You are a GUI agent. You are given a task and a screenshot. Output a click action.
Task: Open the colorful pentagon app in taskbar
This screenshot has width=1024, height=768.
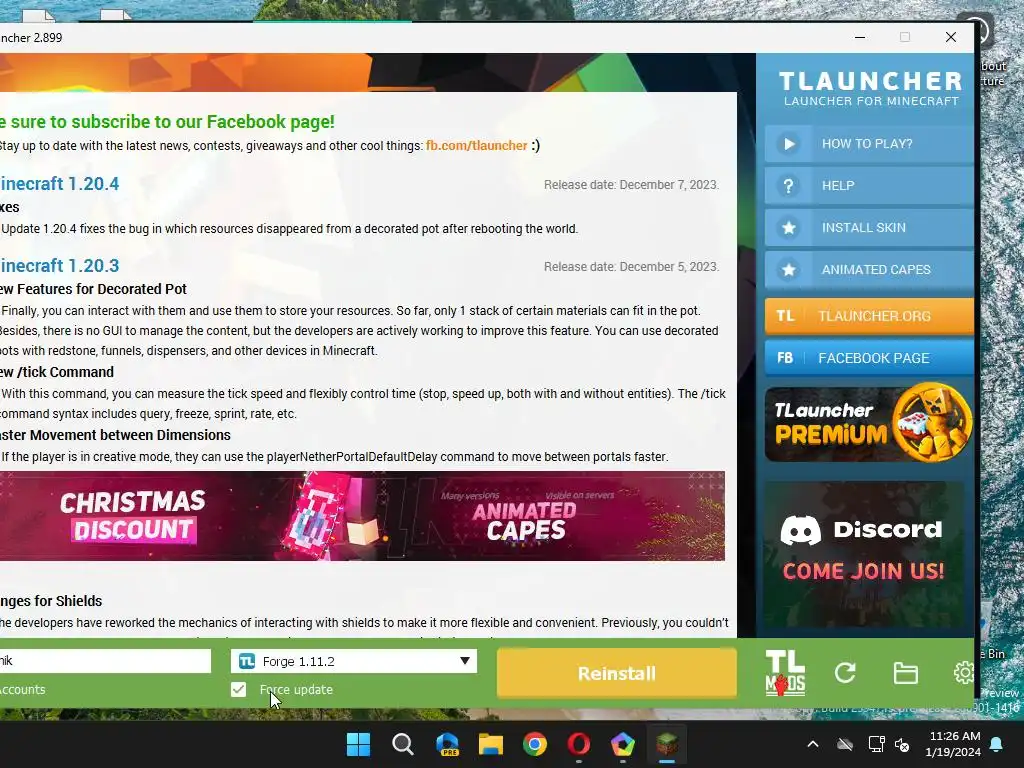(622, 744)
